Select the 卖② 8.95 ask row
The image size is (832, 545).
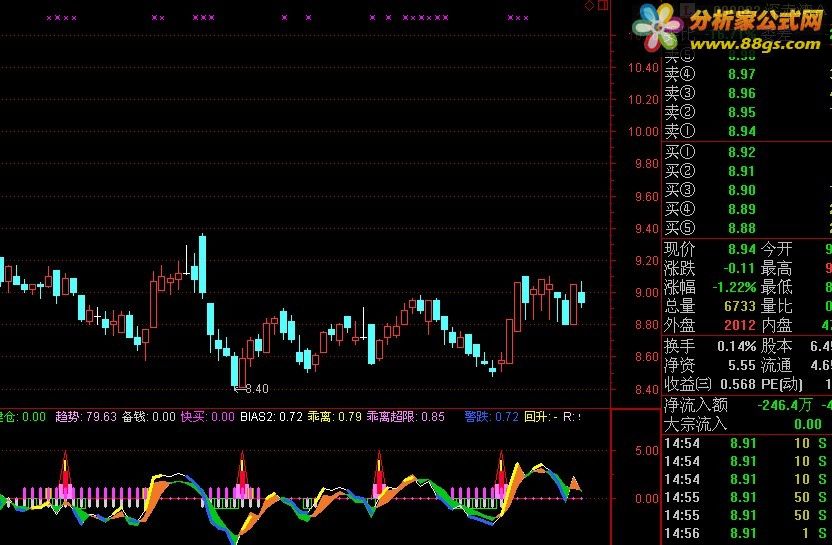(747, 113)
